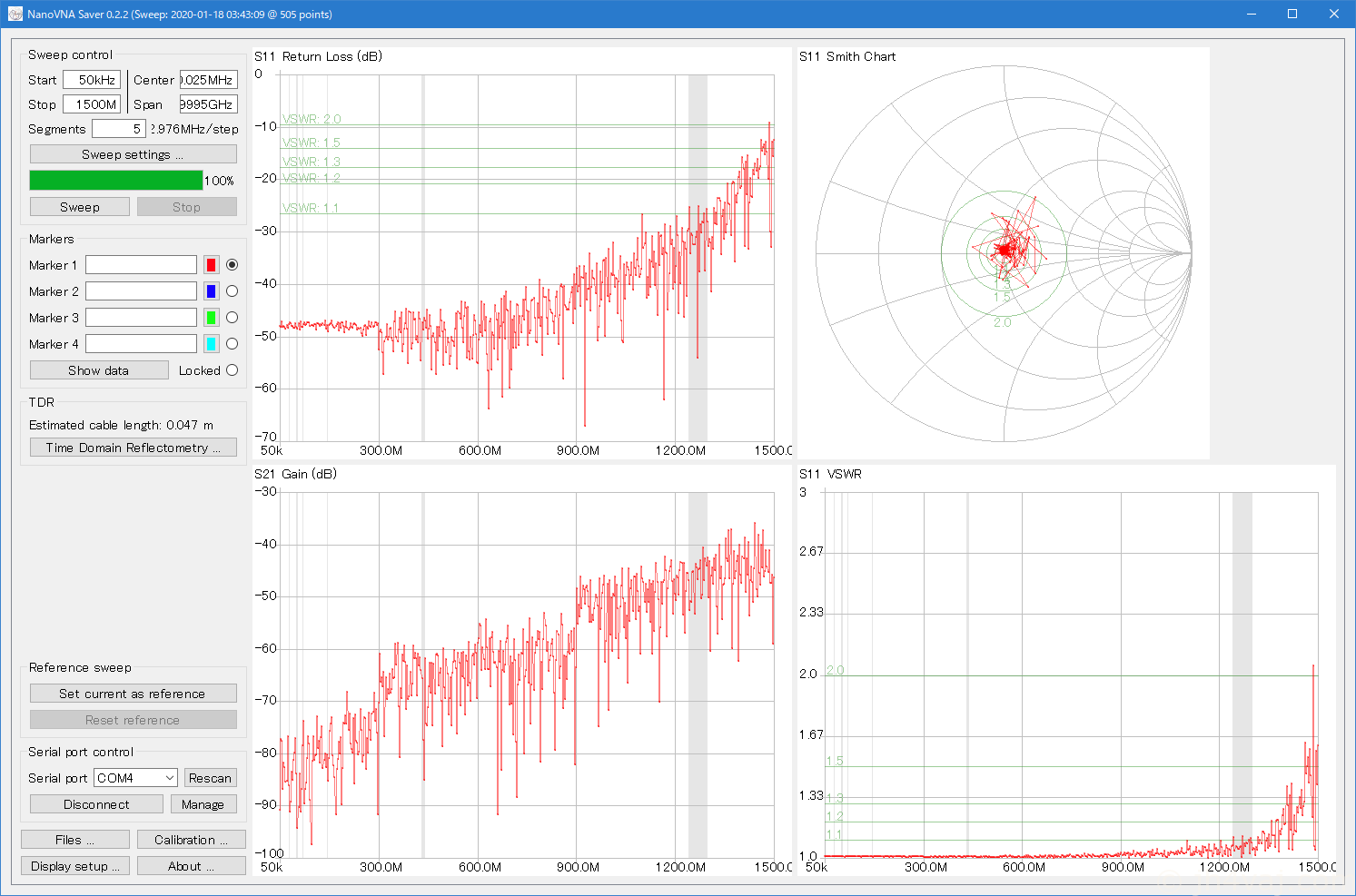Screen dimensions: 1356x896
Task: Minimize the NanoVNA Saver window
Action: pos(1252,14)
